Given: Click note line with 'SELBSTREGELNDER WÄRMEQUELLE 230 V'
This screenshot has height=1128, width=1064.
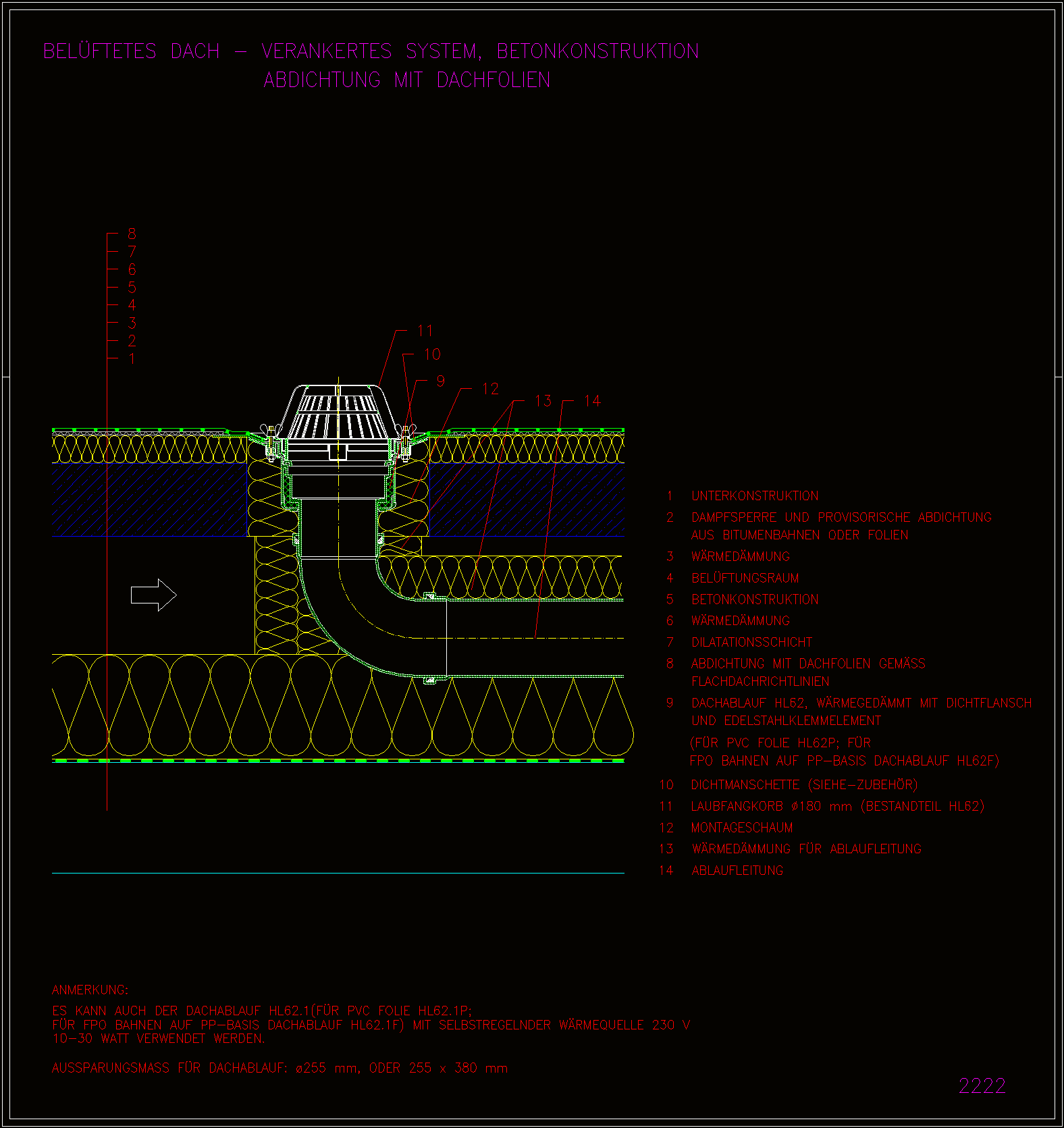Looking at the screenshot, I should pyautogui.click(x=371, y=1025).
